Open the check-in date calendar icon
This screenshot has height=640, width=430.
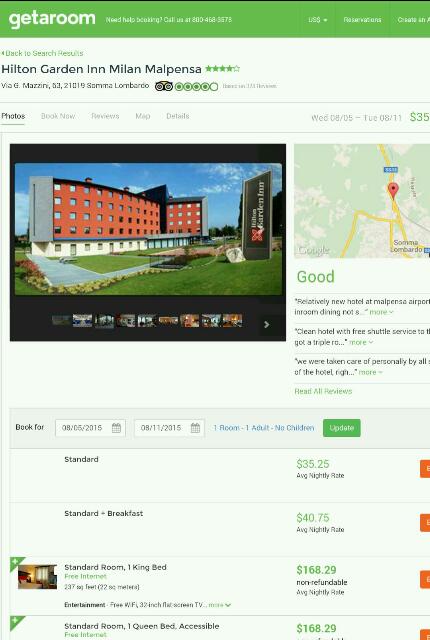(x=116, y=428)
